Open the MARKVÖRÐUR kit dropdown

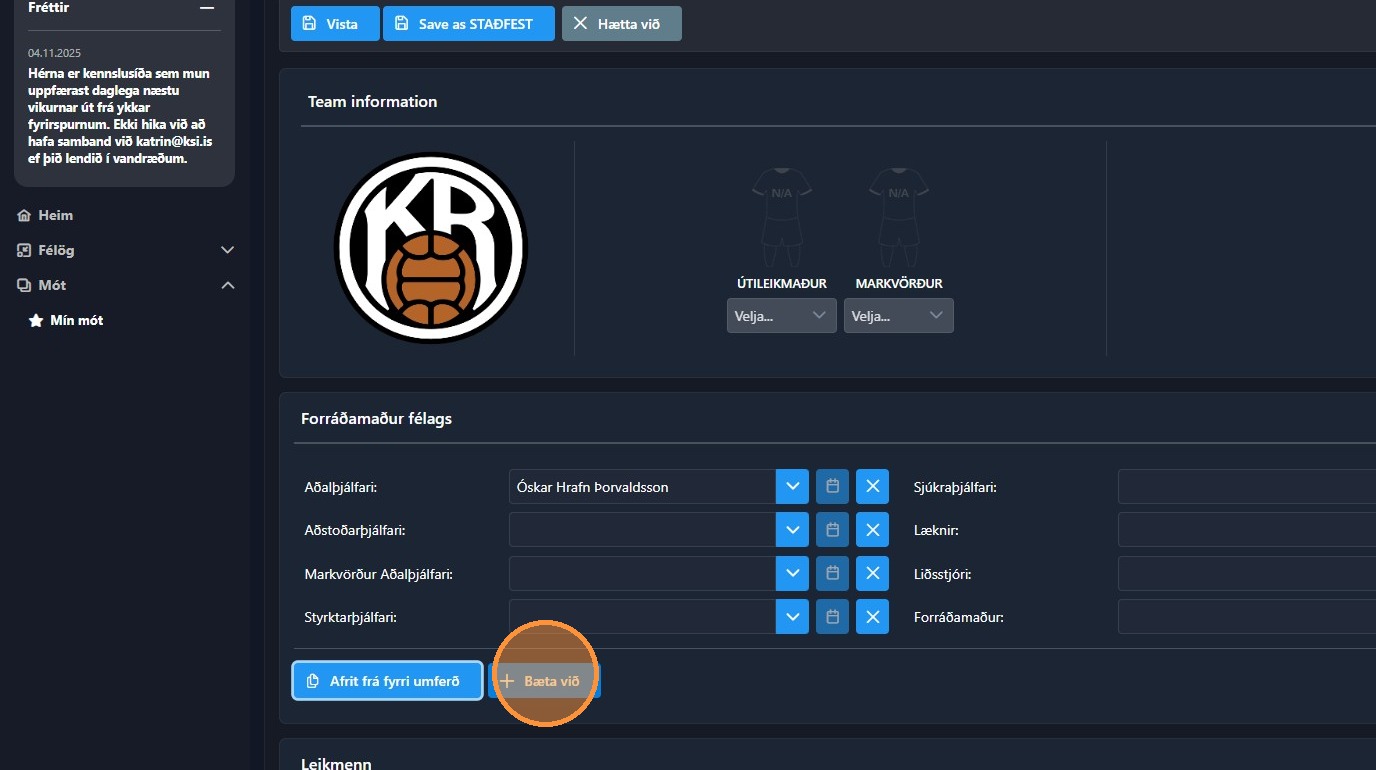tap(899, 316)
